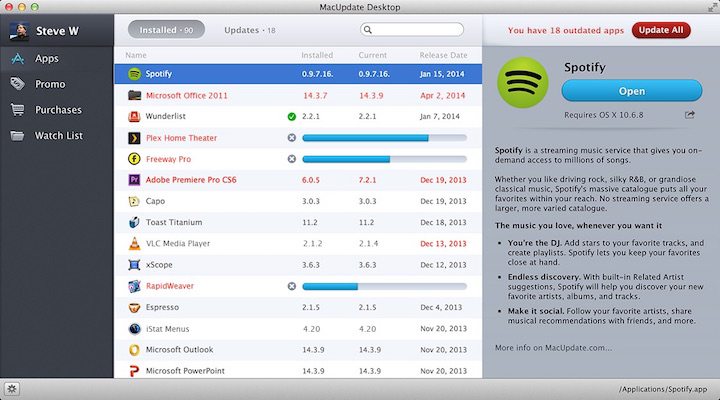
Task: Select the Toast Titanium name
Action: [174, 222]
